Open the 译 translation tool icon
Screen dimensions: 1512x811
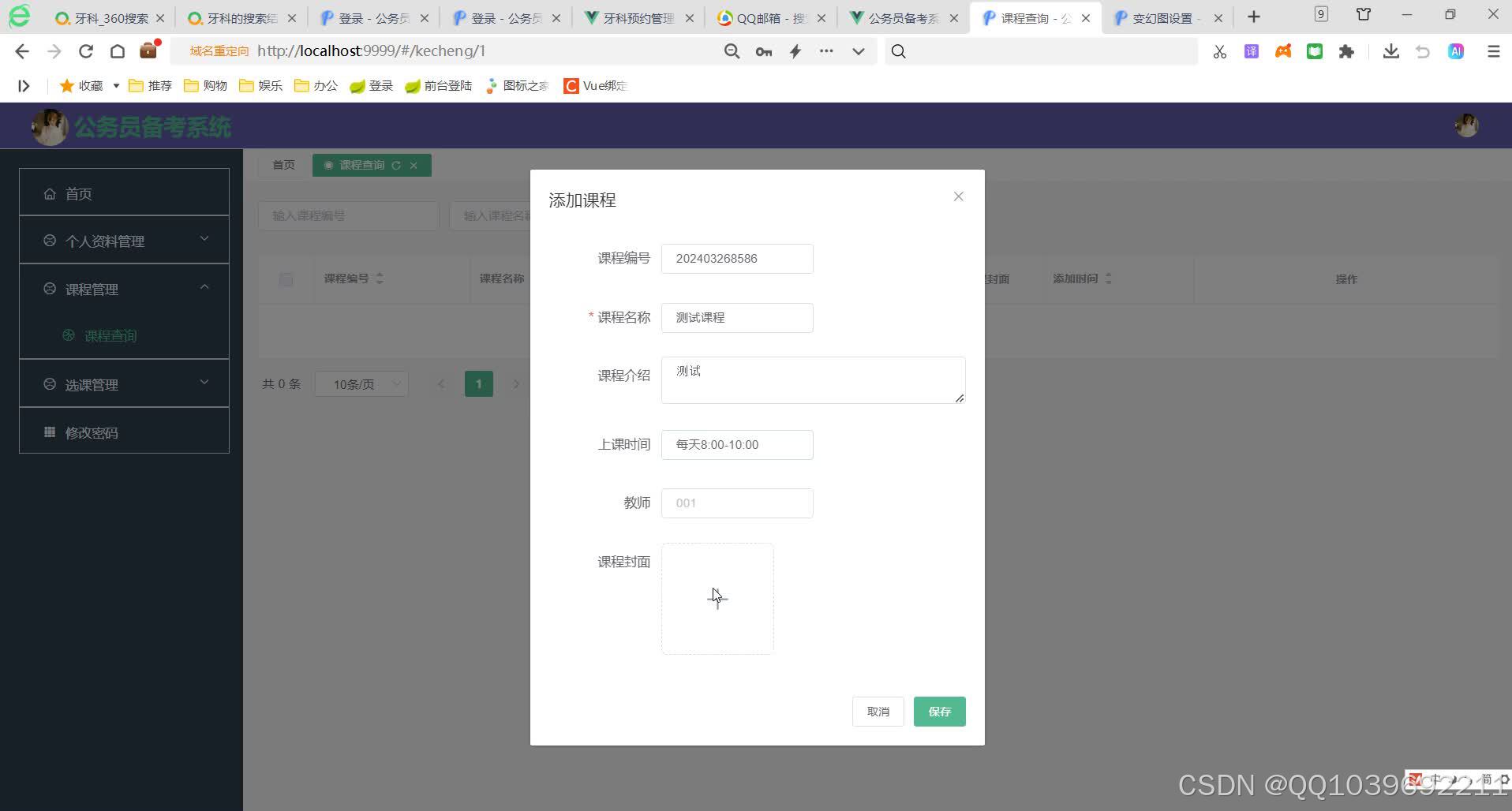pyautogui.click(x=1251, y=50)
